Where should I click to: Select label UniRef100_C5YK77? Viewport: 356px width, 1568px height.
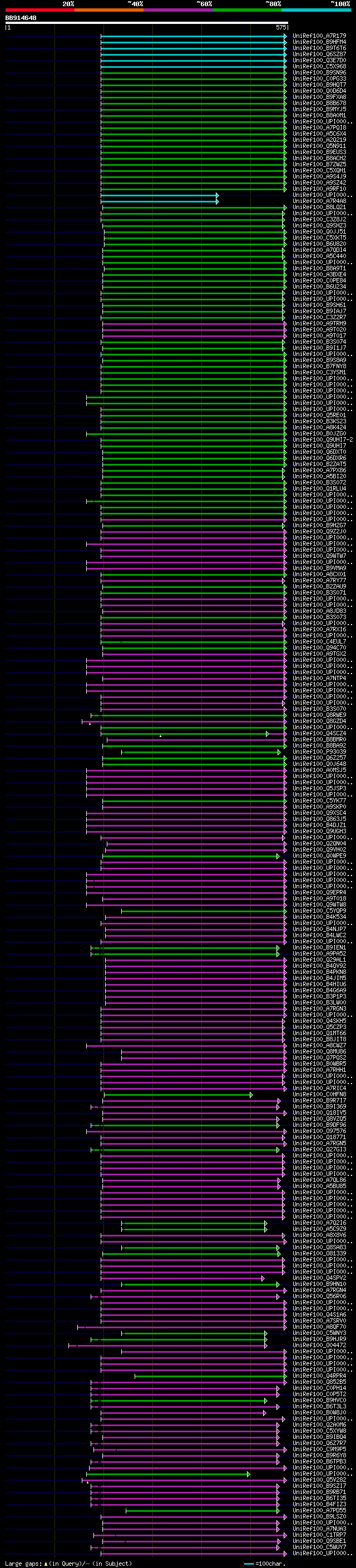319,800
